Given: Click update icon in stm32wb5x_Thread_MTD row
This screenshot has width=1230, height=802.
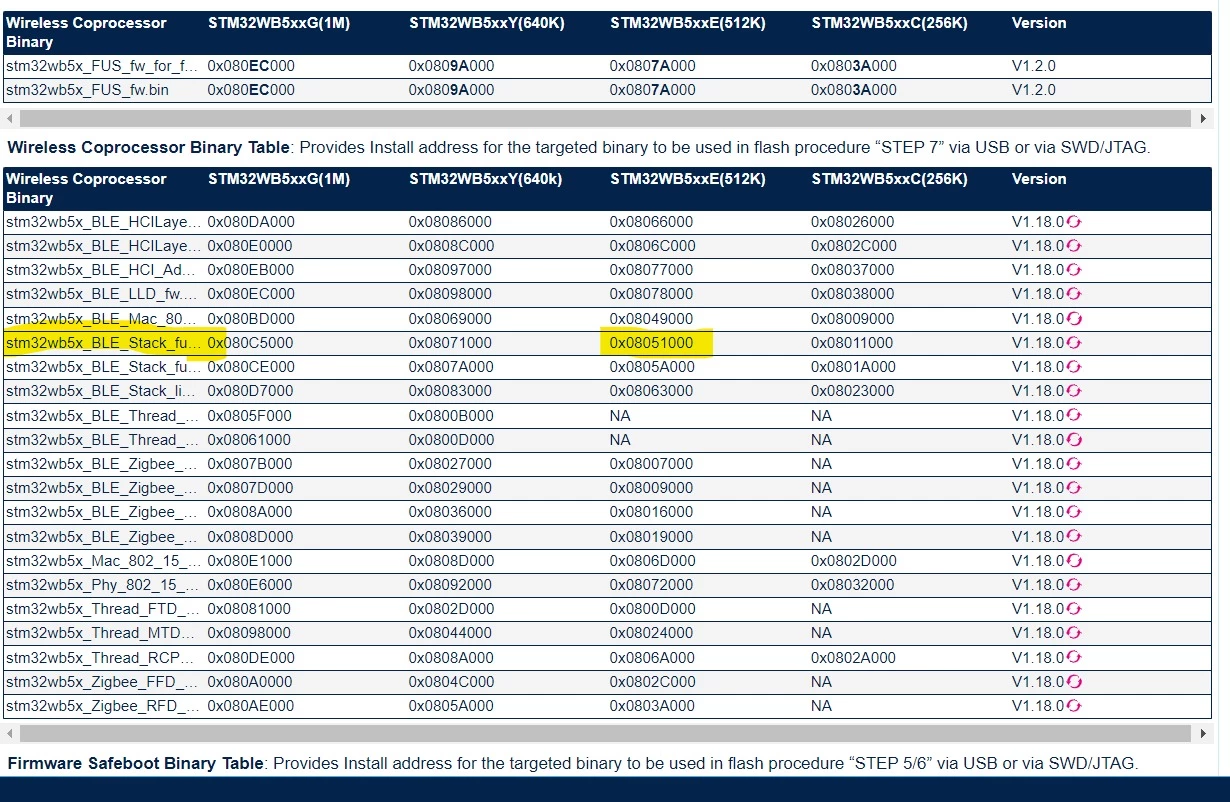Looking at the screenshot, I should click(1074, 633).
